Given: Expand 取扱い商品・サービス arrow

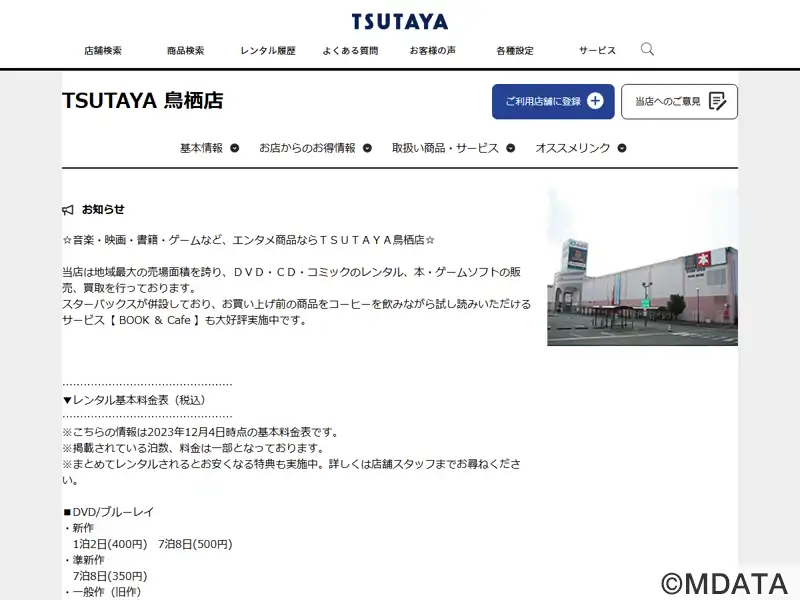Looking at the screenshot, I should point(511,148).
